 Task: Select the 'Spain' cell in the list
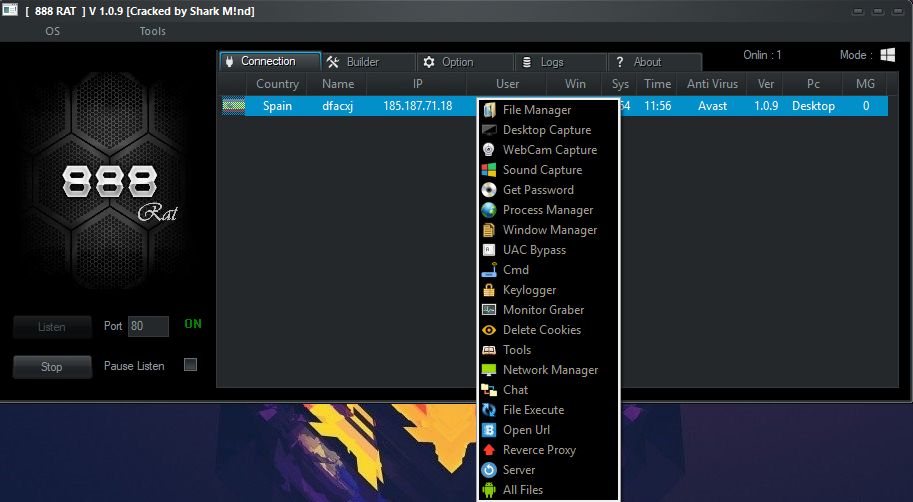(277, 106)
